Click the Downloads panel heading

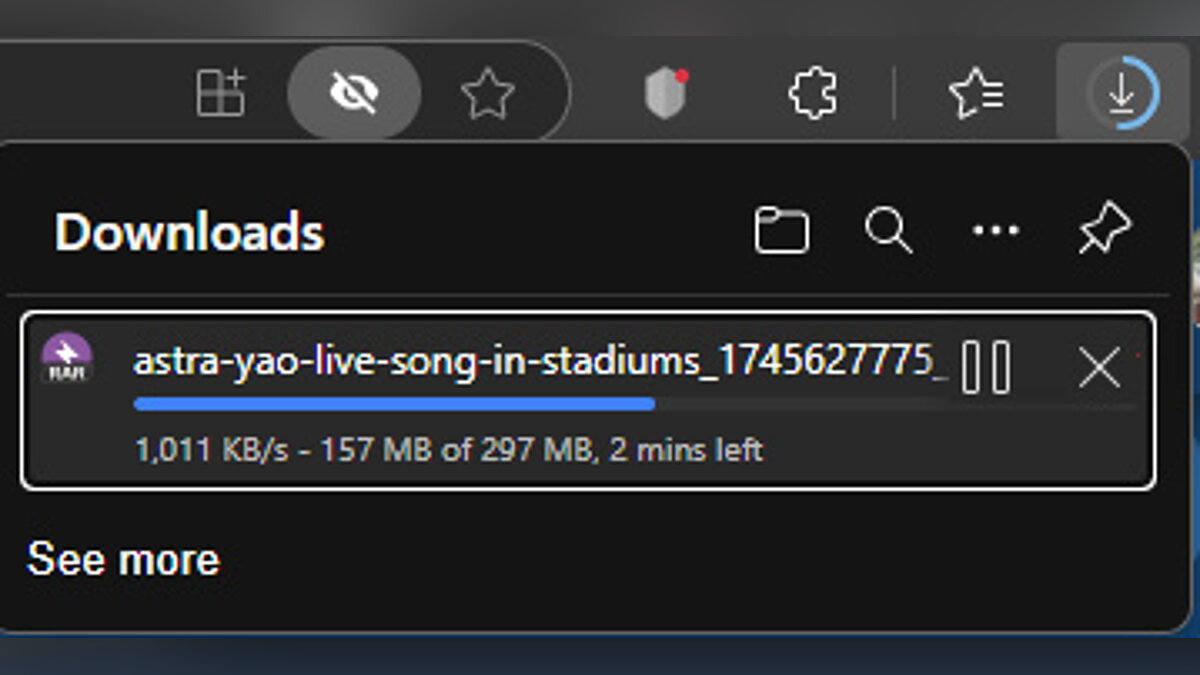(x=189, y=232)
